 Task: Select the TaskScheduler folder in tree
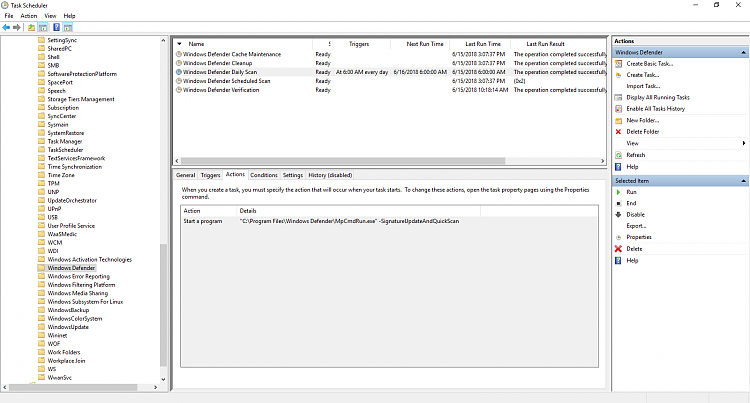[x=65, y=150]
